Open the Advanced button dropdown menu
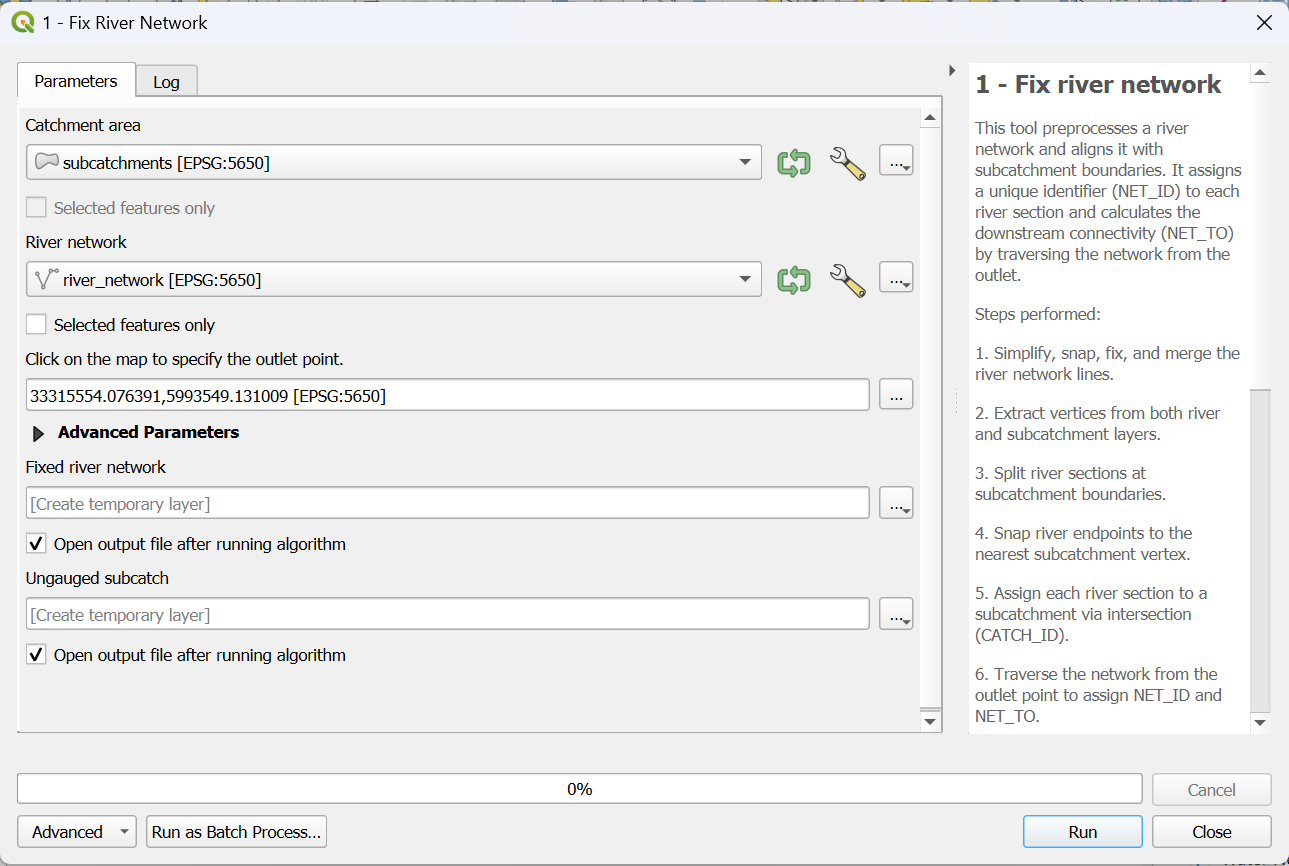 coord(77,832)
